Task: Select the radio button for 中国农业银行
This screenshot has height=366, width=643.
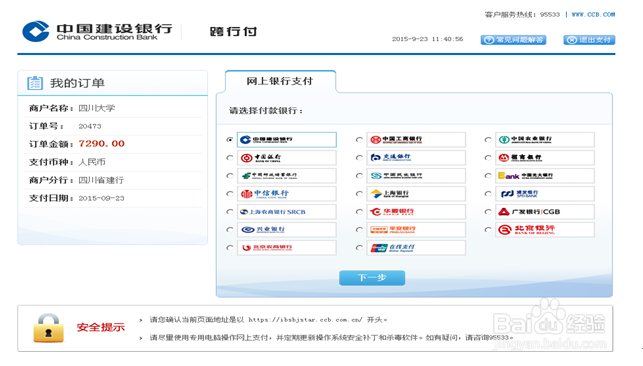Action: coord(488,140)
